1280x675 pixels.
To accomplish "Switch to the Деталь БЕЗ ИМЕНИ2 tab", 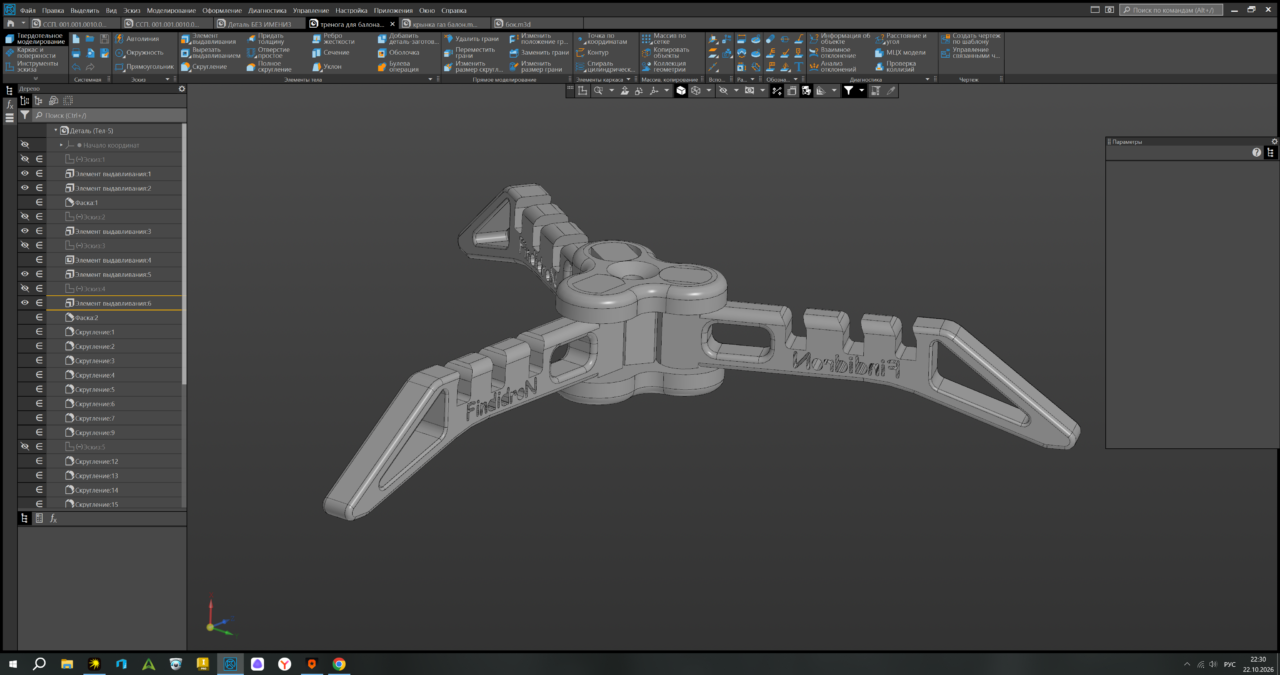I will pyautogui.click(x=259, y=23).
